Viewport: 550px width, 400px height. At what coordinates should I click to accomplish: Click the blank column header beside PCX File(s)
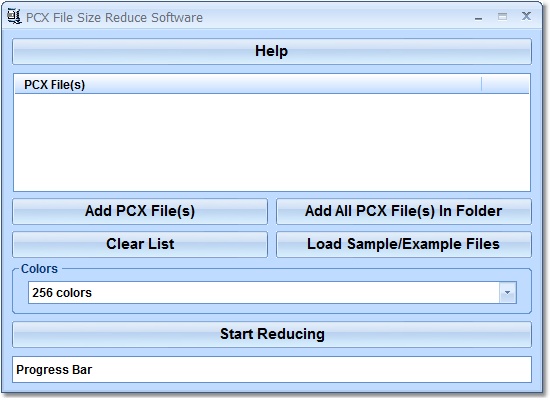pos(505,85)
